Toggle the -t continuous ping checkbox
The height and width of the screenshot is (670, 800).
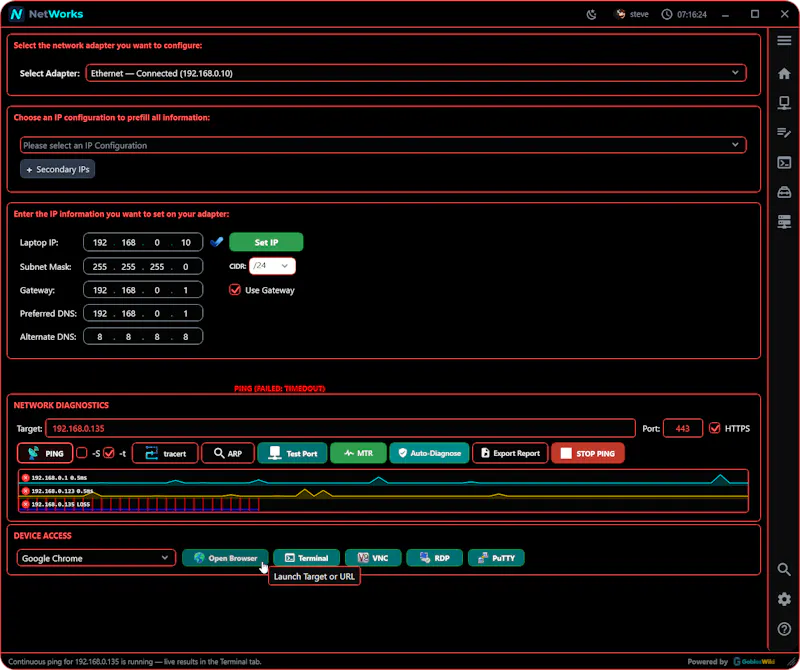click(109, 453)
